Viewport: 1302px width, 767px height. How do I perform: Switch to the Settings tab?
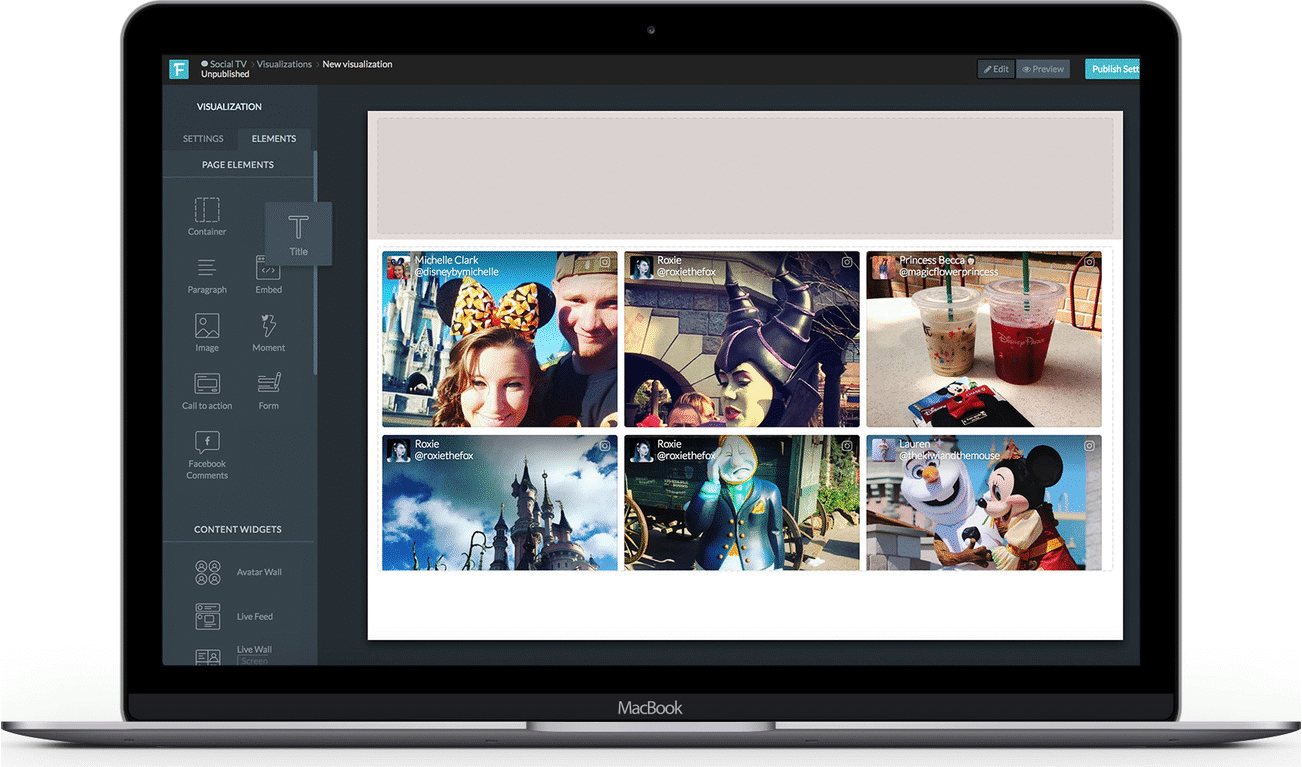203,139
